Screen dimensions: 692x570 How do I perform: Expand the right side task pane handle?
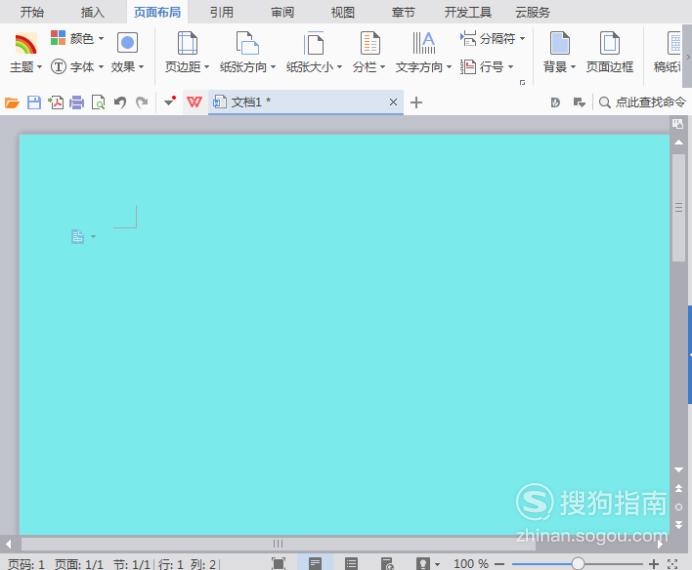click(x=689, y=354)
